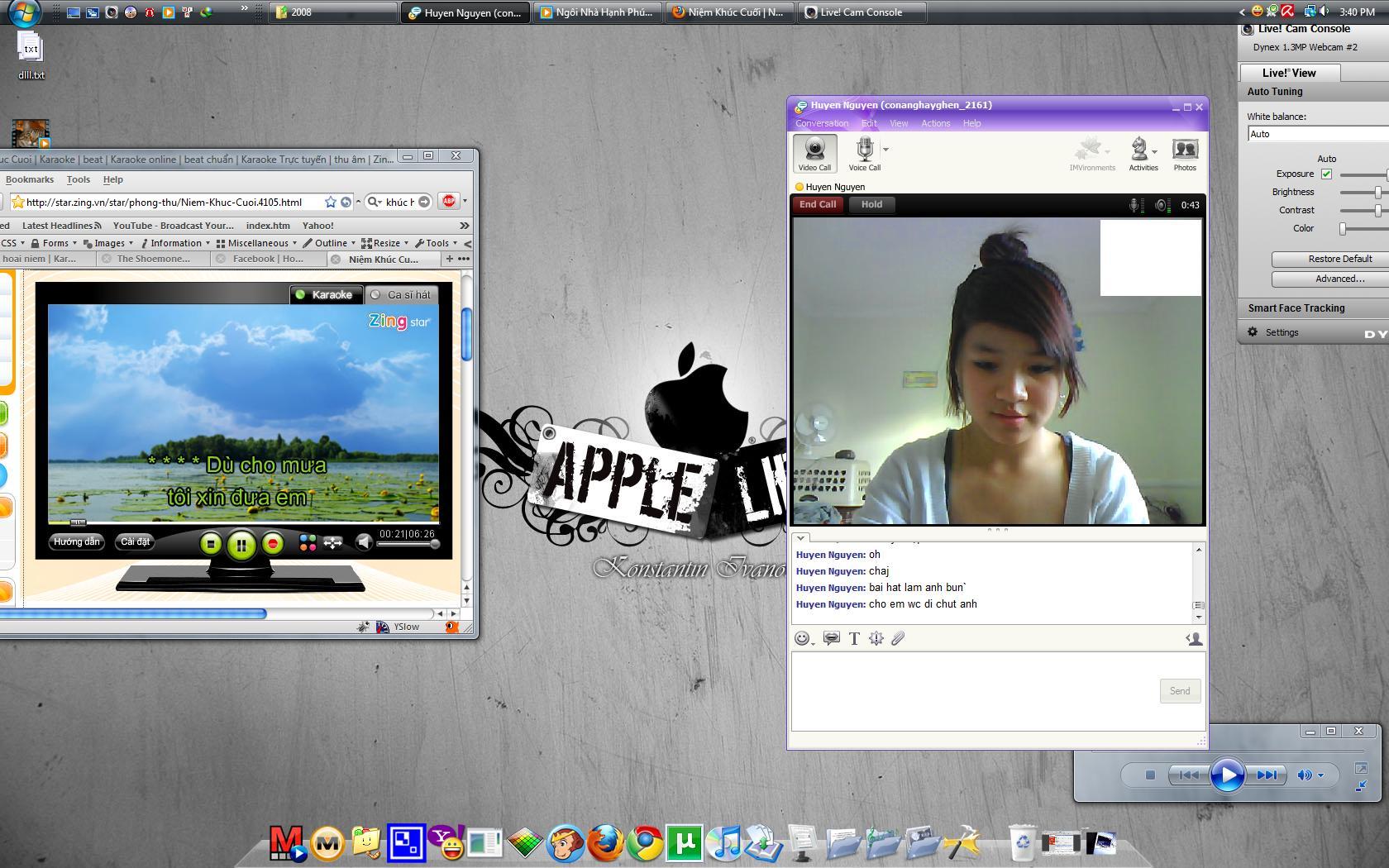Screen dimensions: 1389x868
Task: Open Google Chrome from the dock
Action: (645, 842)
